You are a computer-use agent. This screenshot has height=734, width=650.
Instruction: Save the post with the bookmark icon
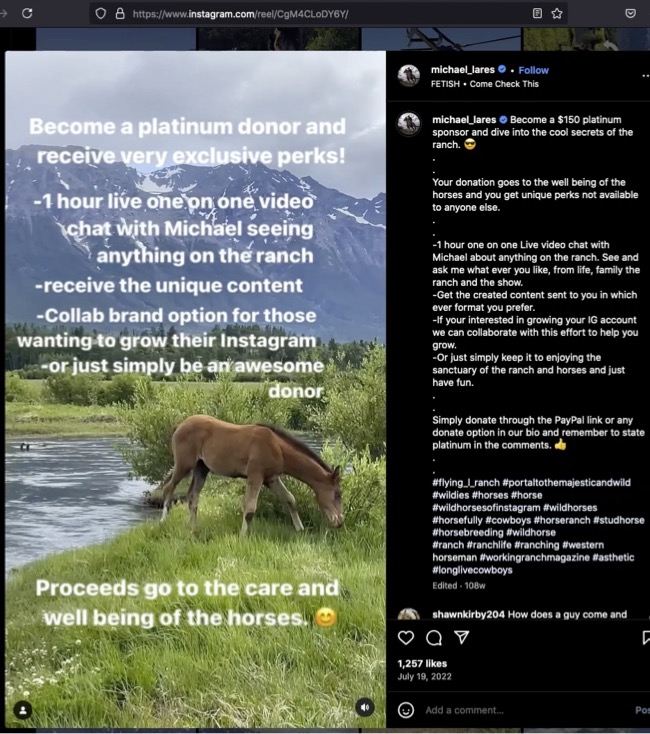(645, 637)
